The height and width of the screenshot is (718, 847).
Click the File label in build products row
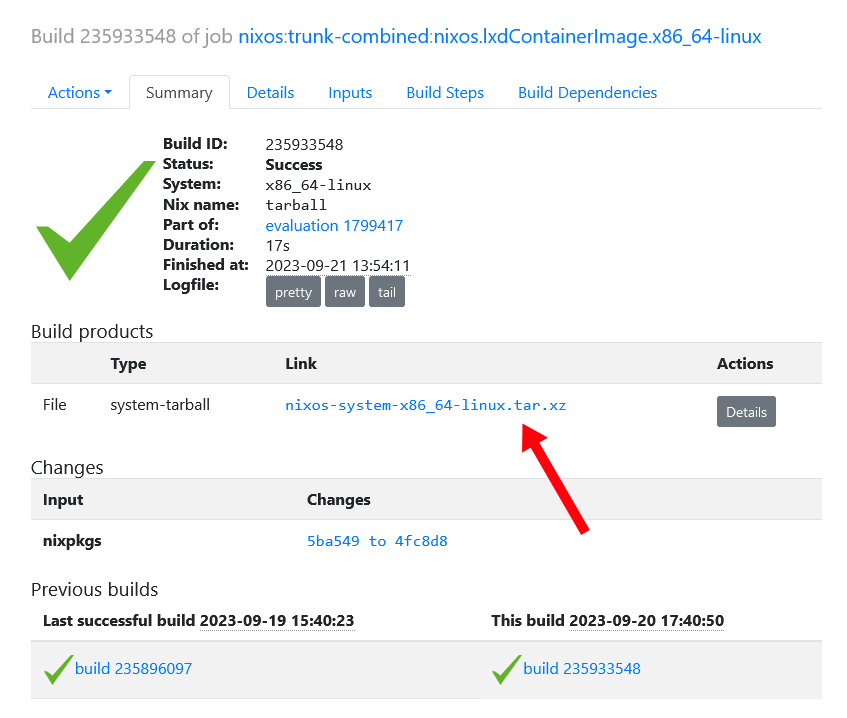[55, 405]
